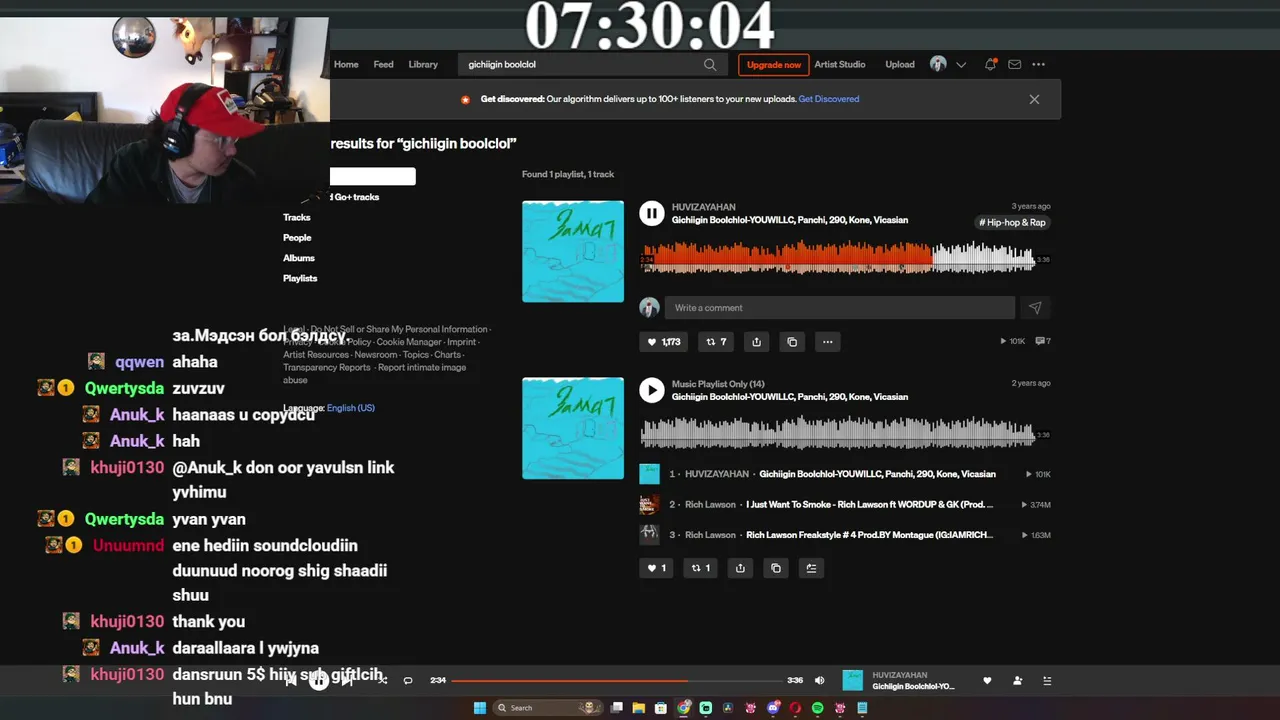
Task: Open Discord from the taskbar
Action: [773, 708]
